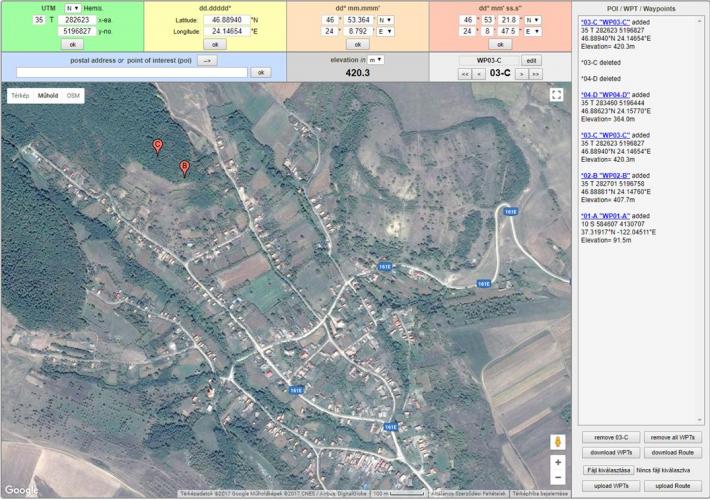Click the red map marker C
The height and width of the screenshot is (500, 710).
157,147
